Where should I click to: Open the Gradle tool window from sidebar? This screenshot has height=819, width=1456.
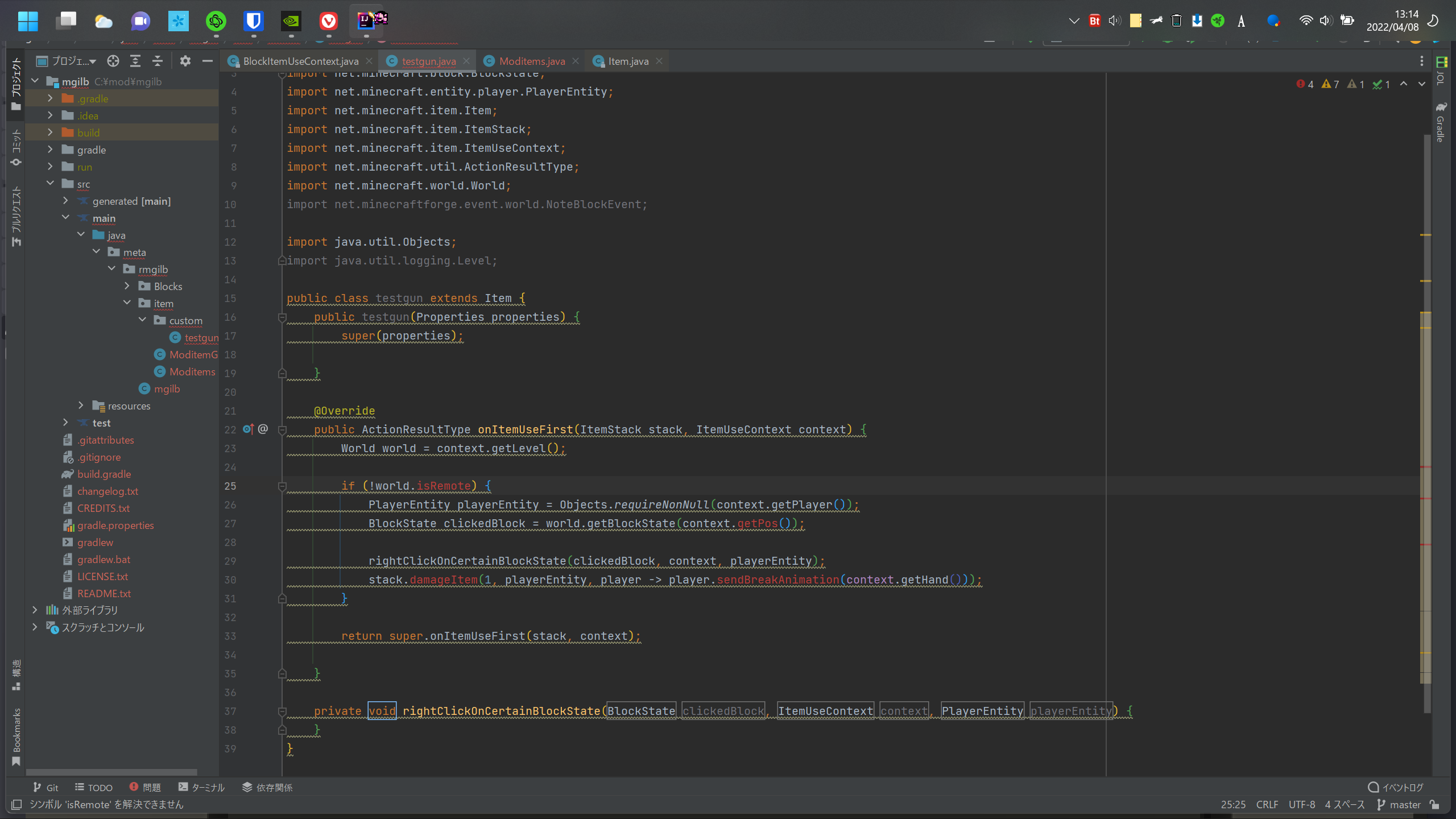[x=1441, y=122]
